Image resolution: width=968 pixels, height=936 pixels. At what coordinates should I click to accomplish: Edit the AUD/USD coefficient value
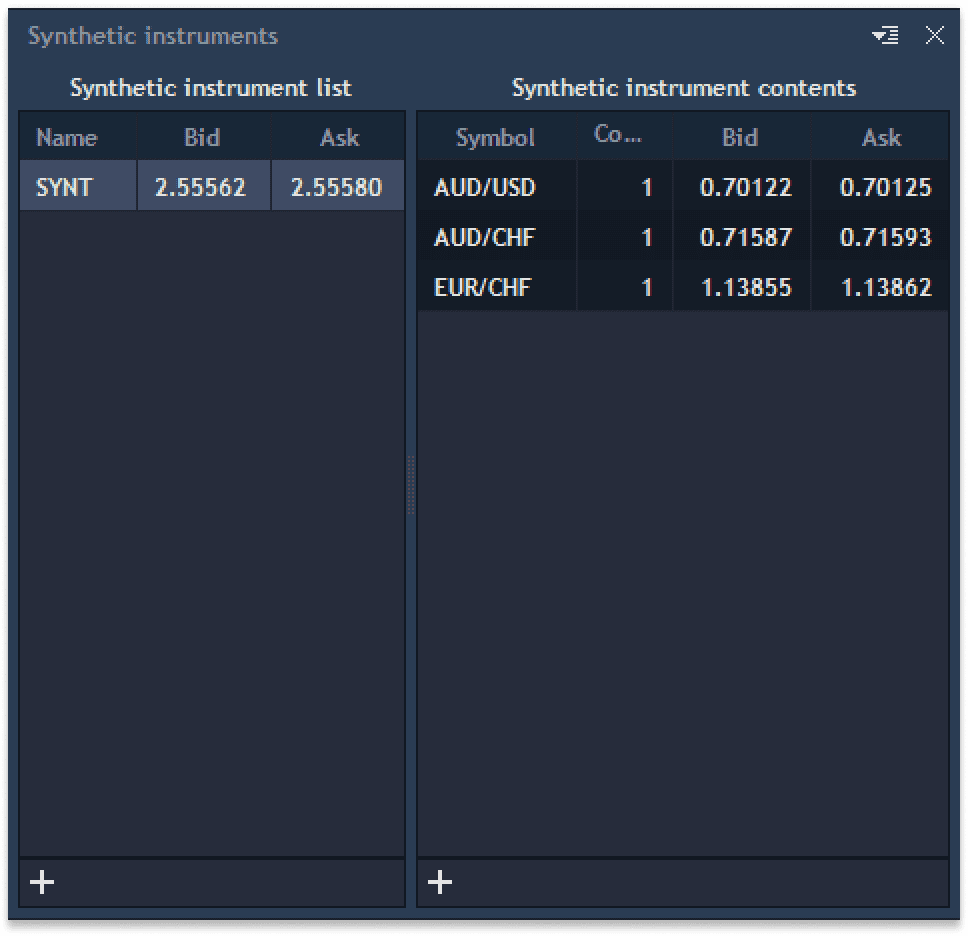(646, 187)
